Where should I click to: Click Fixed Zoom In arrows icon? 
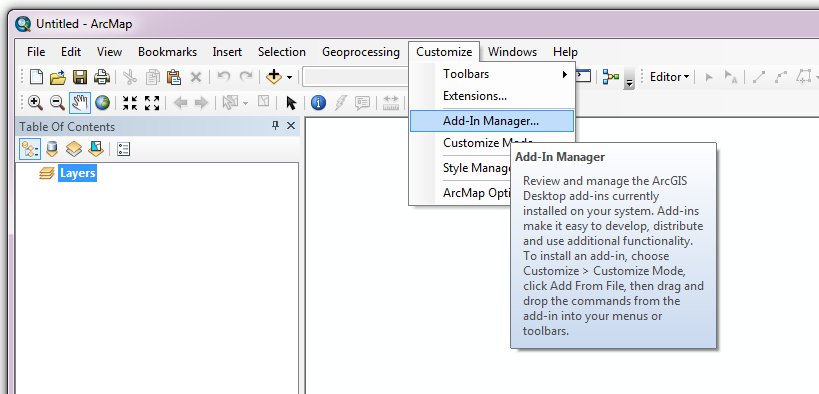click(x=130, y=102)
